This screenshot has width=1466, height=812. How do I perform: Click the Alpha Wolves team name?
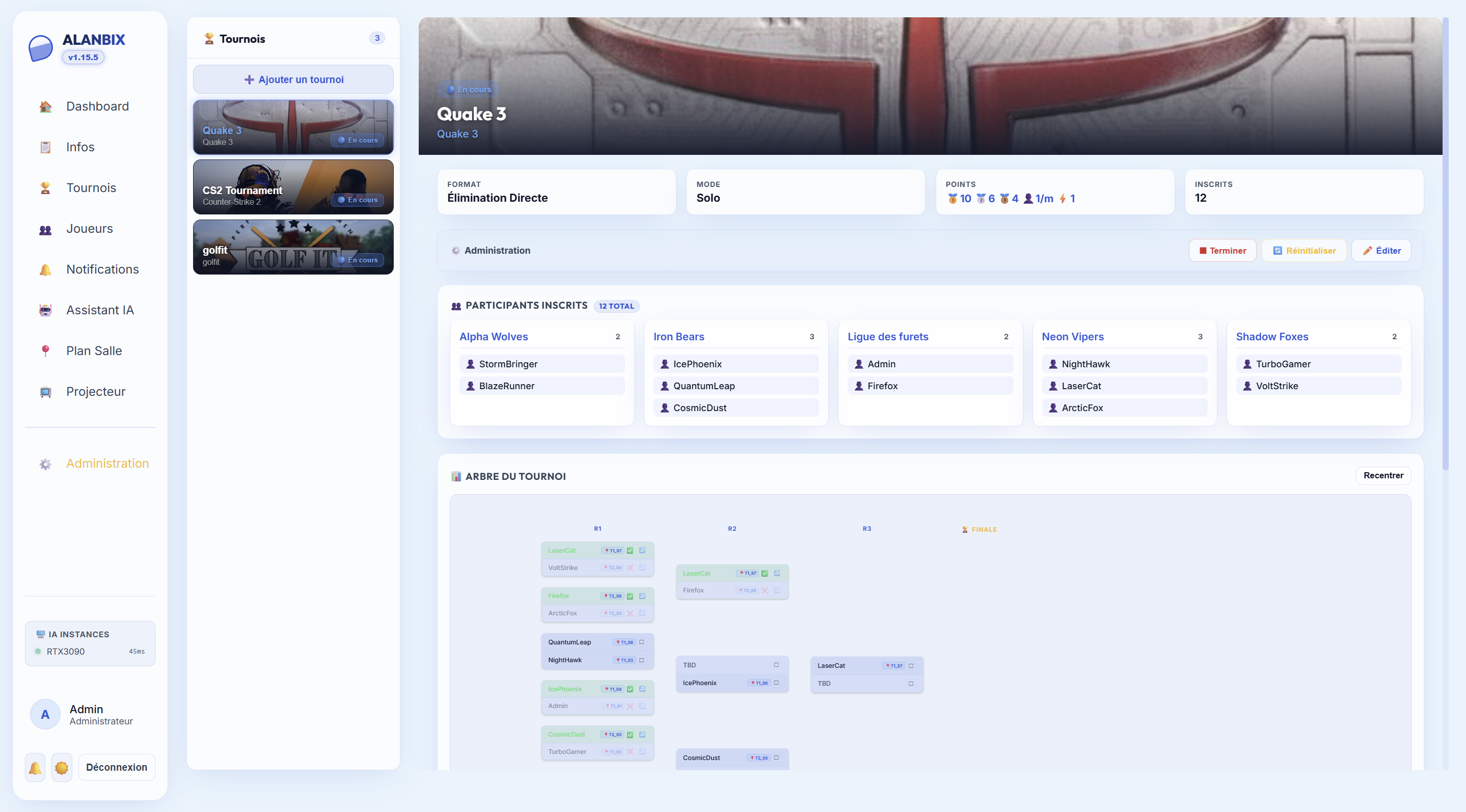click(x=494, y=336)
